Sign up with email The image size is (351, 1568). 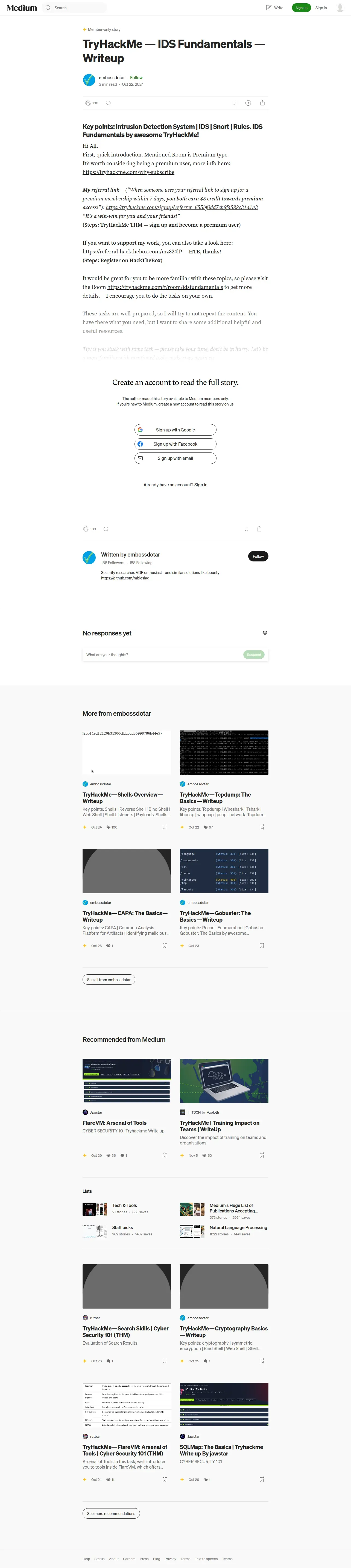click(175, 458)
